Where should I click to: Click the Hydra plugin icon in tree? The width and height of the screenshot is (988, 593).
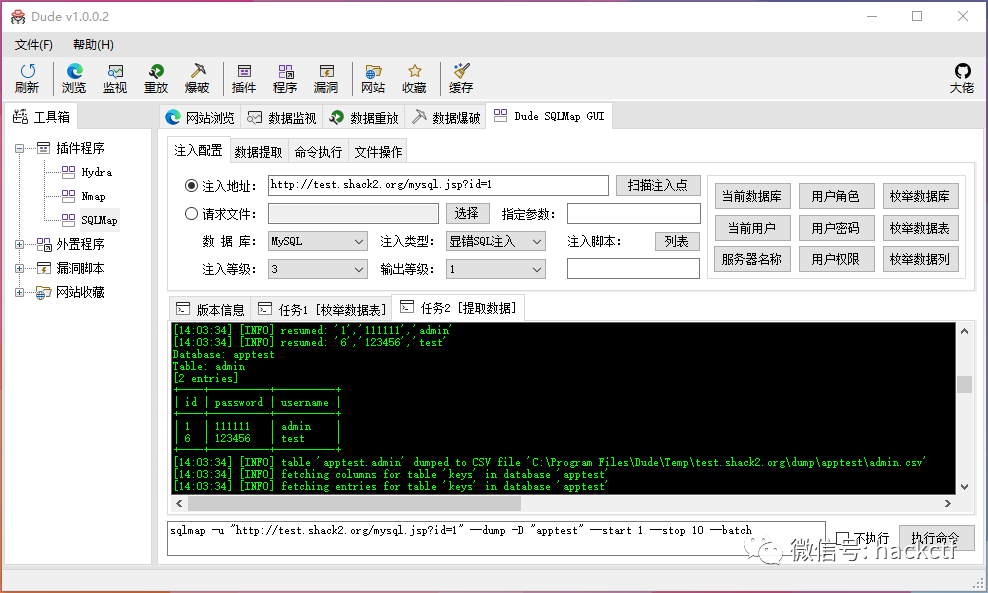tap(68, 171)
